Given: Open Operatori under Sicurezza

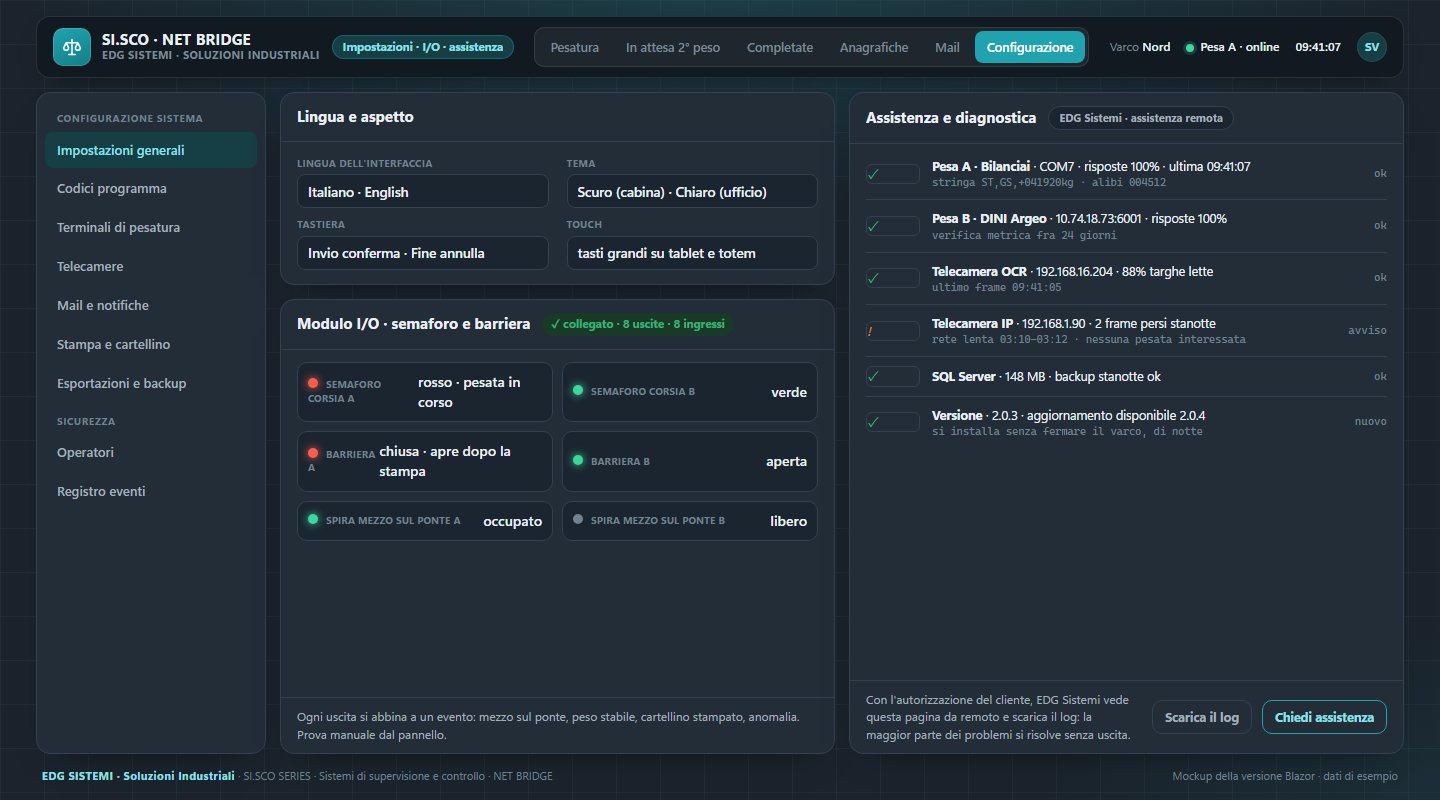Looking at the screenshot, I should pyautogui.click(x=151, y=453).
